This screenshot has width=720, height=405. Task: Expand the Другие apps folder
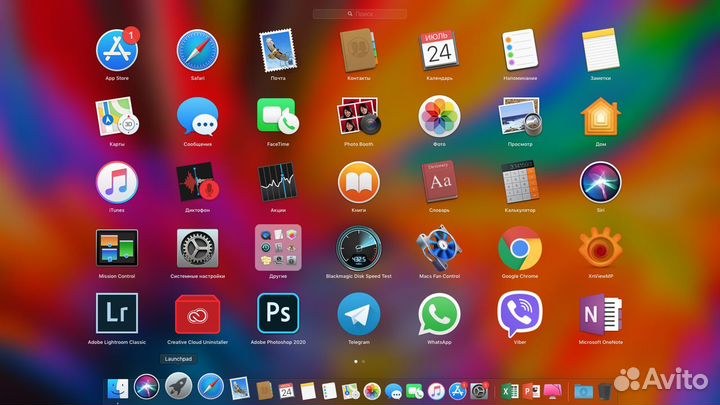[278, 248]
